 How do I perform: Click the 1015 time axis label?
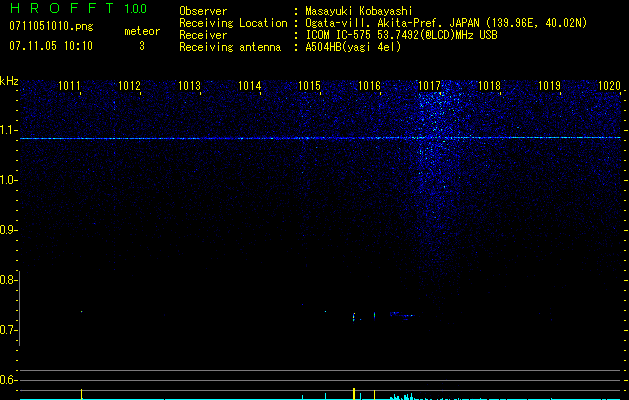pyautogui.click(x=310, y=86)
